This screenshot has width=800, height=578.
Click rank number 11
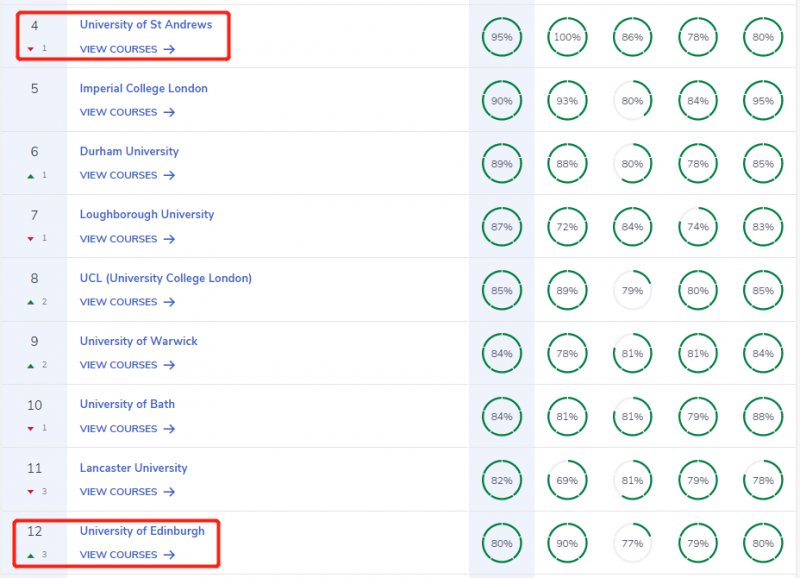(34, 468)
